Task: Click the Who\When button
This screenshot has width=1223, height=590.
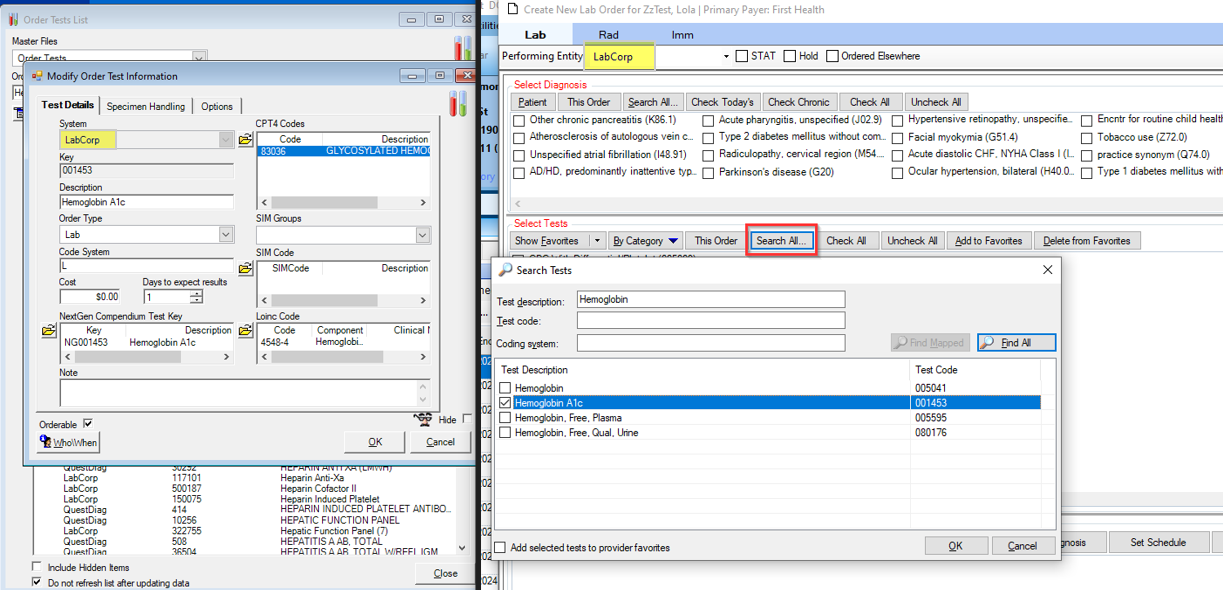Action: [68, 442]
